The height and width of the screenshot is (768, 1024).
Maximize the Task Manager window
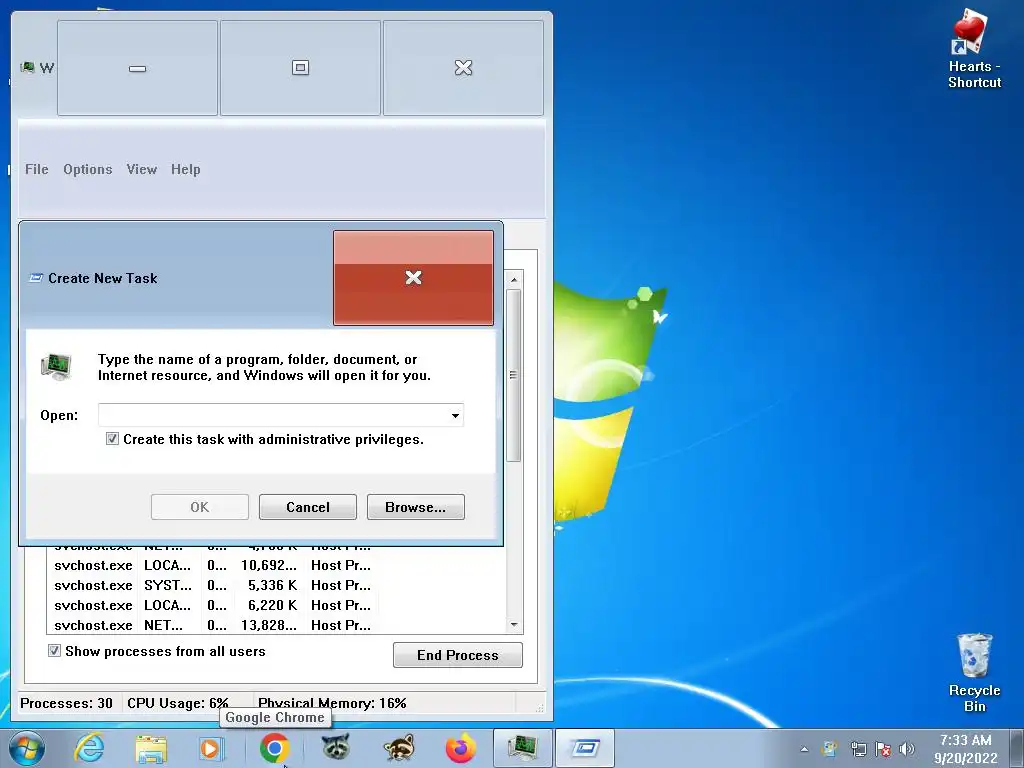coord(300,68)
